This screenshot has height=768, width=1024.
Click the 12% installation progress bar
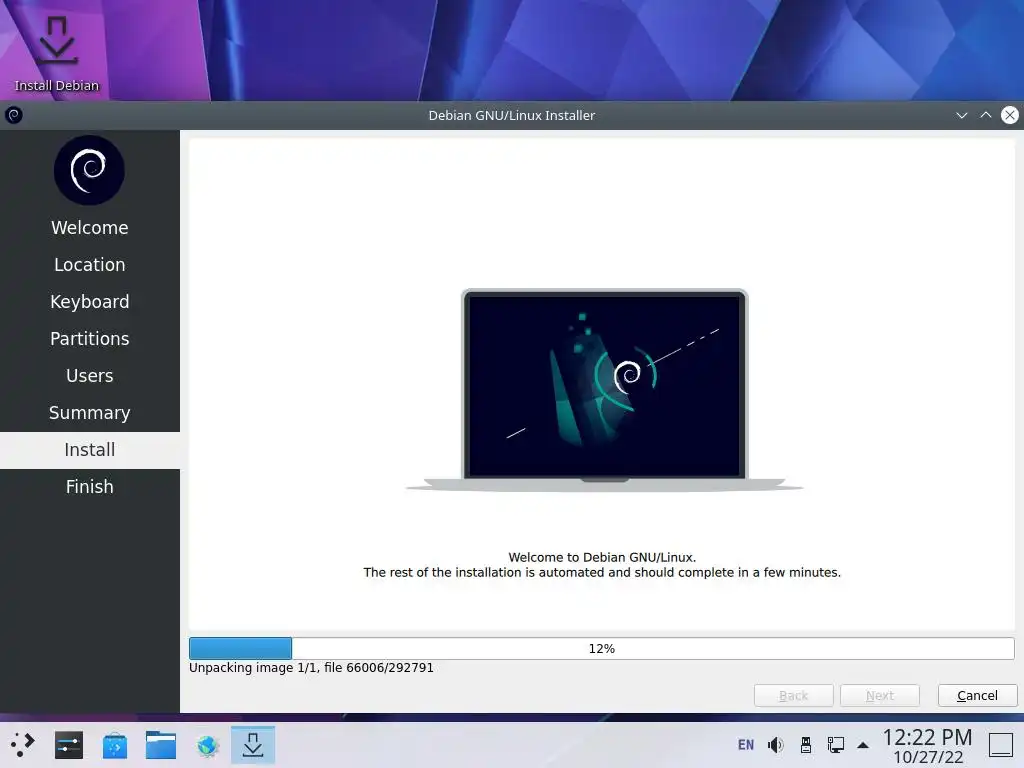coord(601,648)
